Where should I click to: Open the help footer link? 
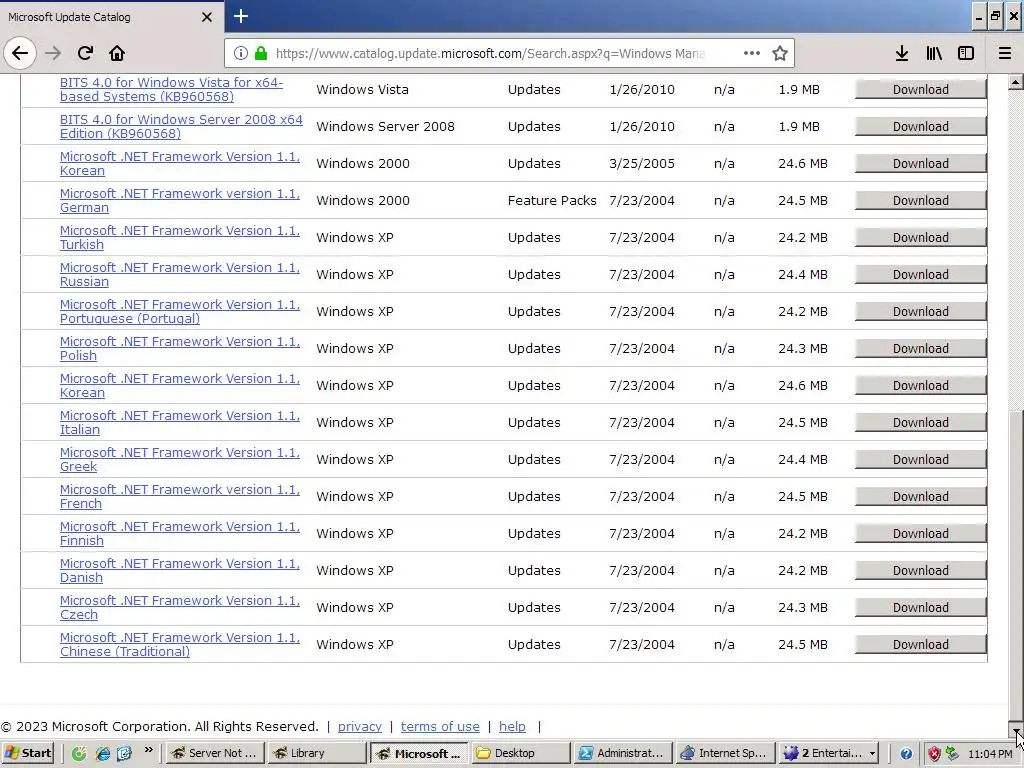512,726
